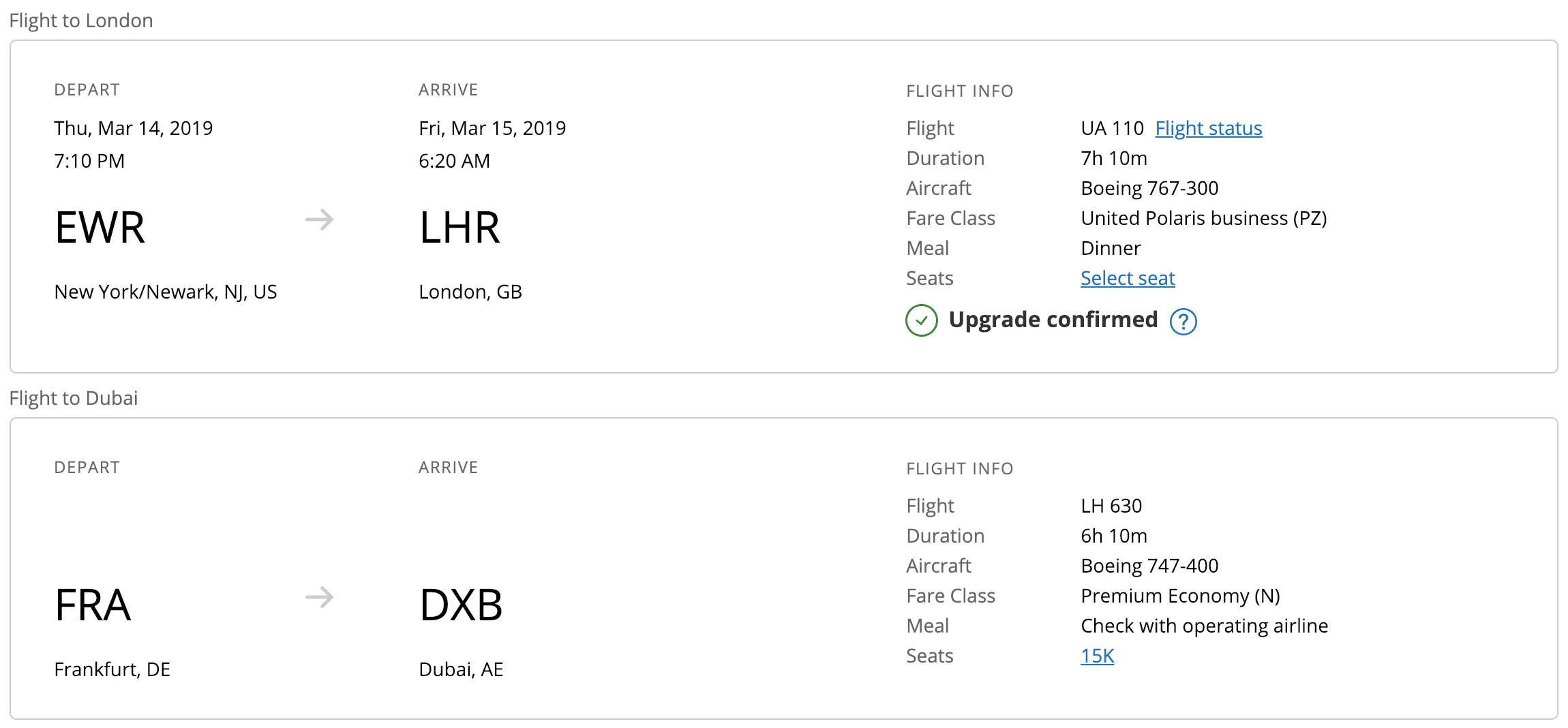The image size is (1568, 728).
Task: Click the LHR arrival airport code
Action: click(x=459, y=228)
